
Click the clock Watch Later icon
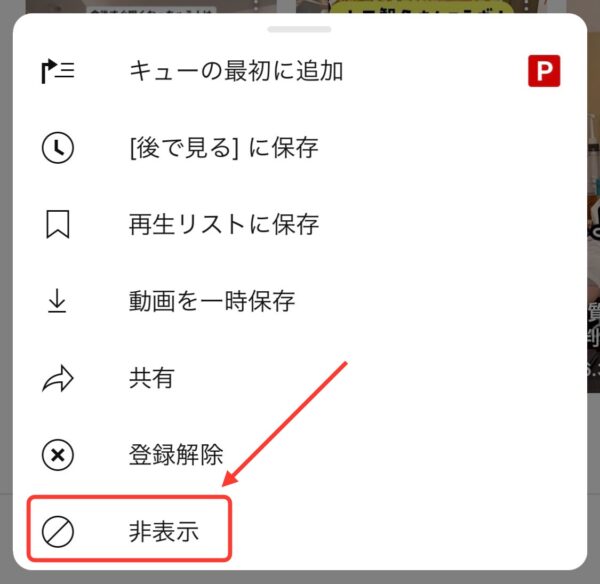click(57, 148)
